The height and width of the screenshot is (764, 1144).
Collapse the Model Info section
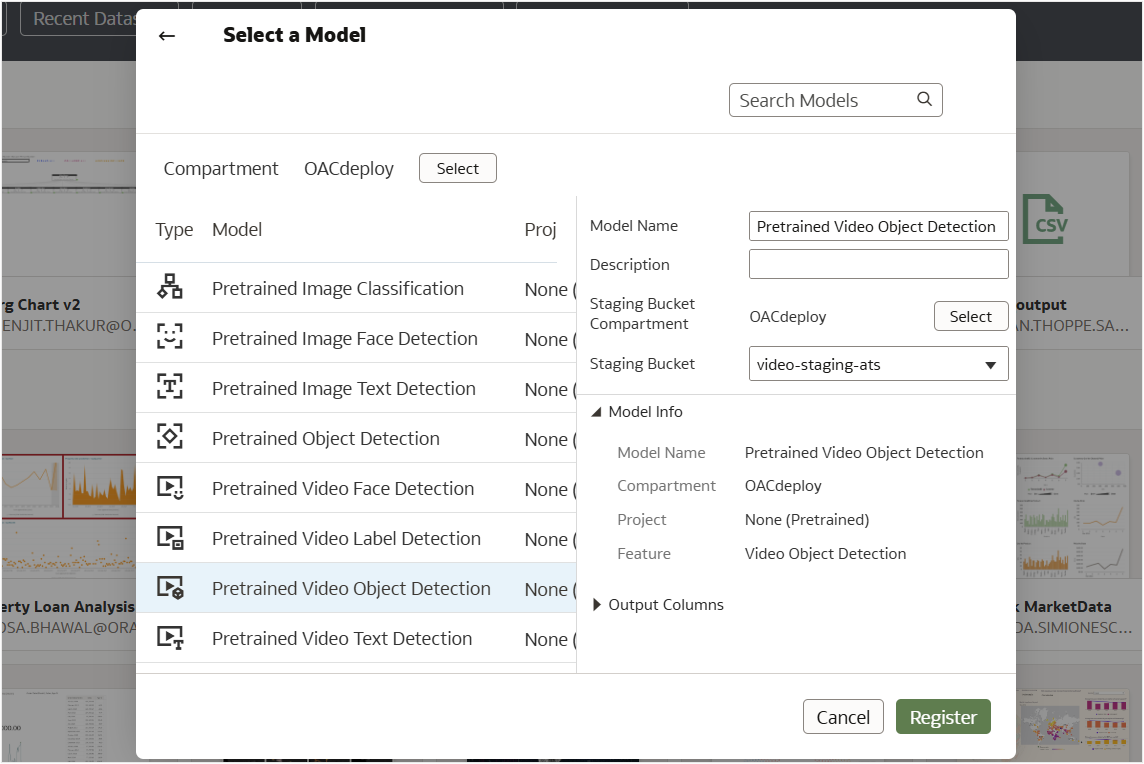[x=596, y=411]
